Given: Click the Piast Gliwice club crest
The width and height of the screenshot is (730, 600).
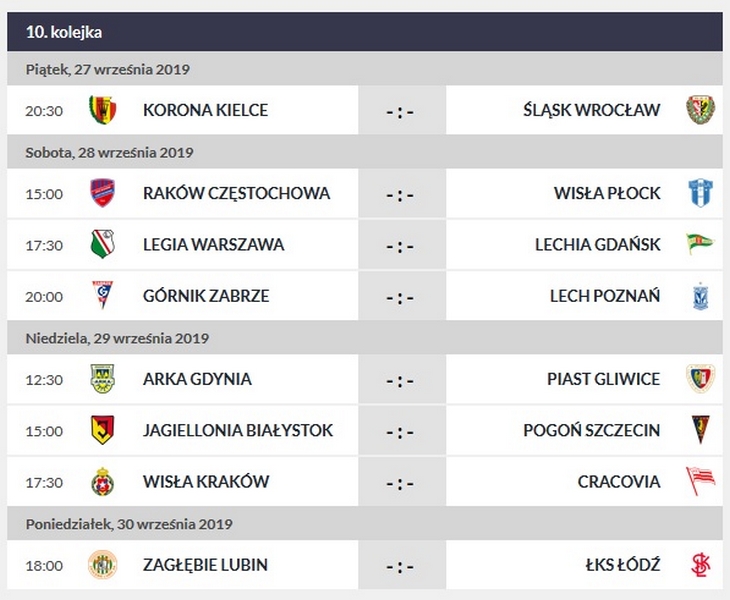Looking at the screenshot, I should click(x=700, y=379).
